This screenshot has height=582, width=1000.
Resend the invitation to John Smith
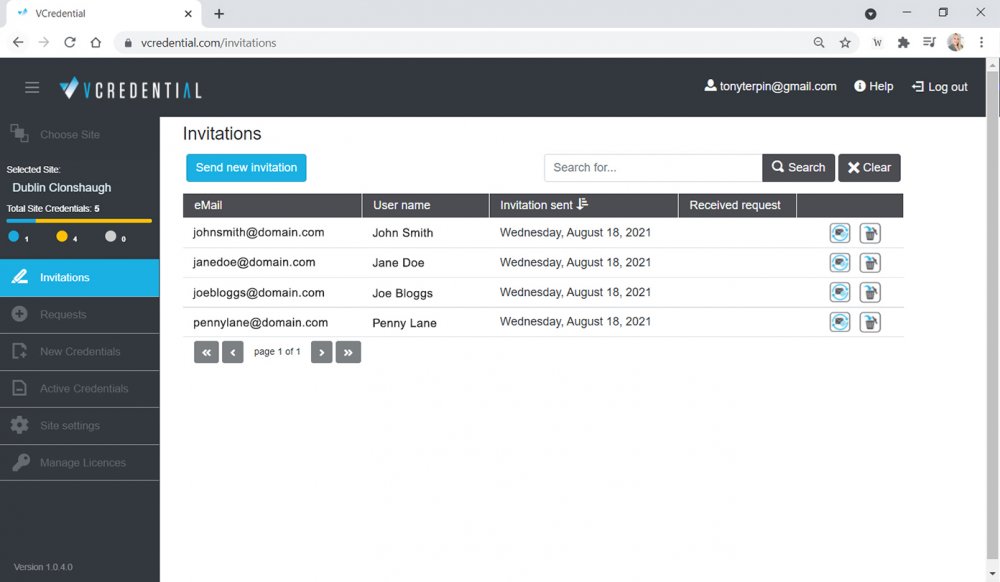click(840, 232)
